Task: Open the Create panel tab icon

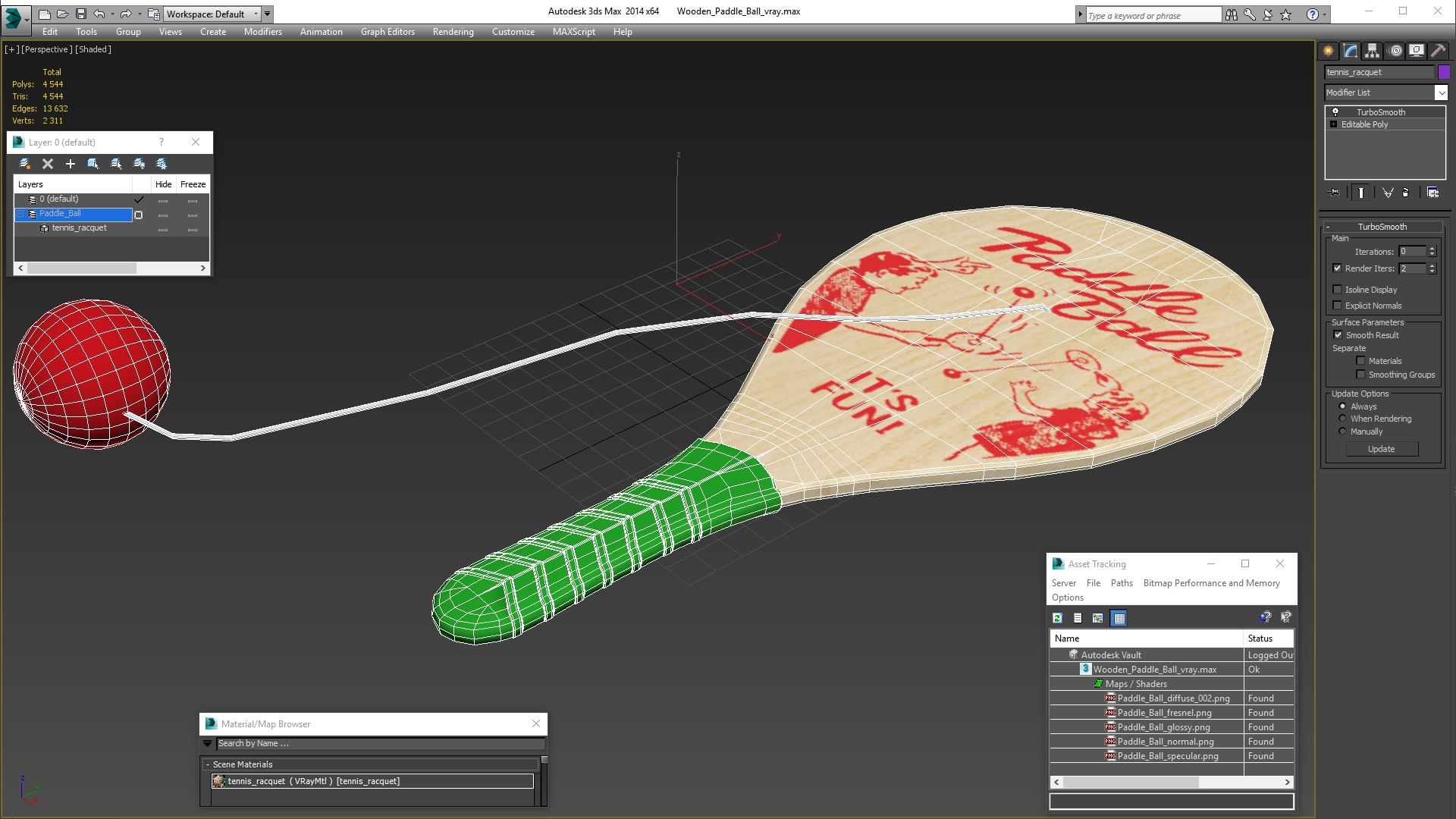Action: click(x=1329, y=51)
